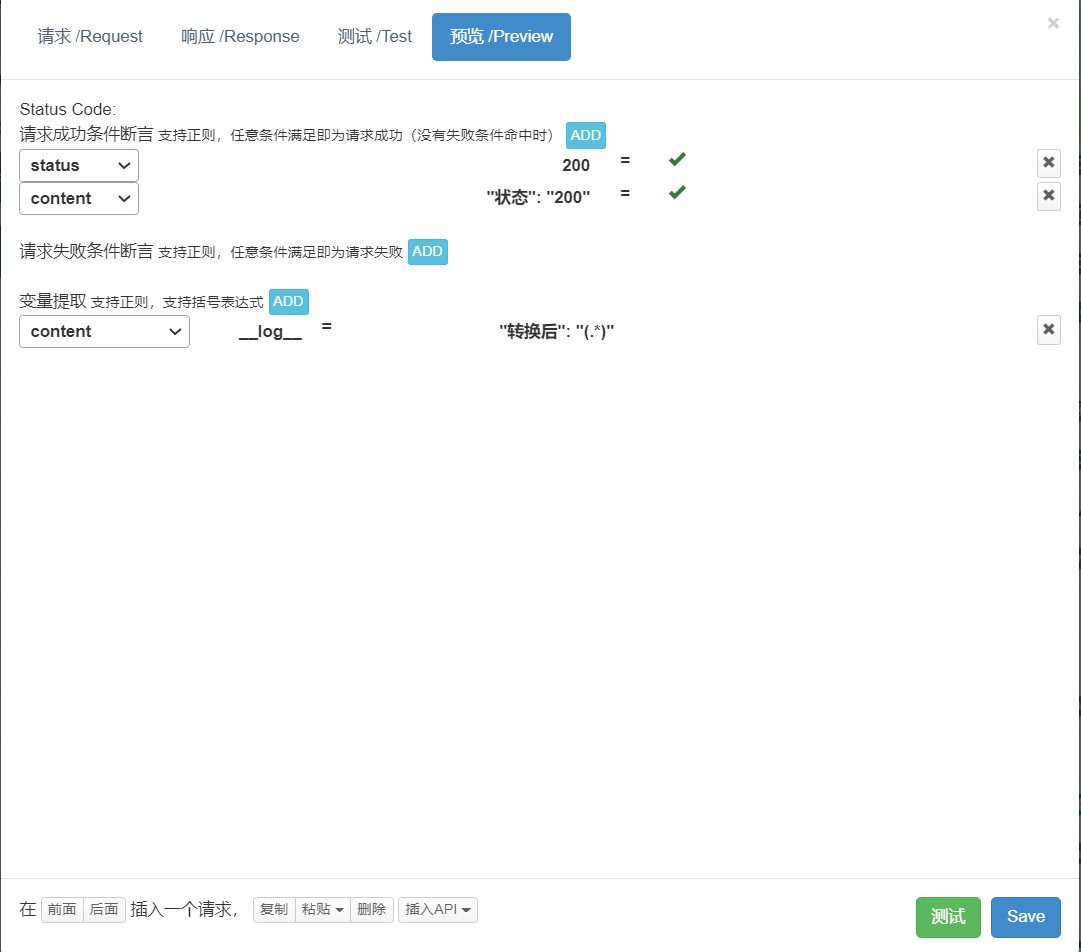Open the status assertion type dropdown
The height and width of the screenshot is (952, 1081).
point(78,165)
